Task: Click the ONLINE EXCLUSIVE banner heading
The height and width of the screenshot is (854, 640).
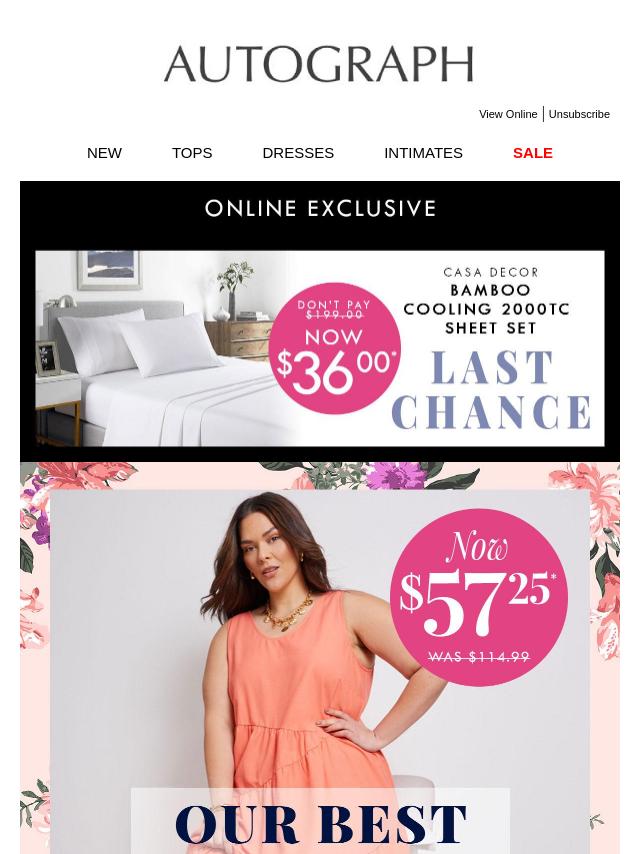Action: click(x=320, y=209)
